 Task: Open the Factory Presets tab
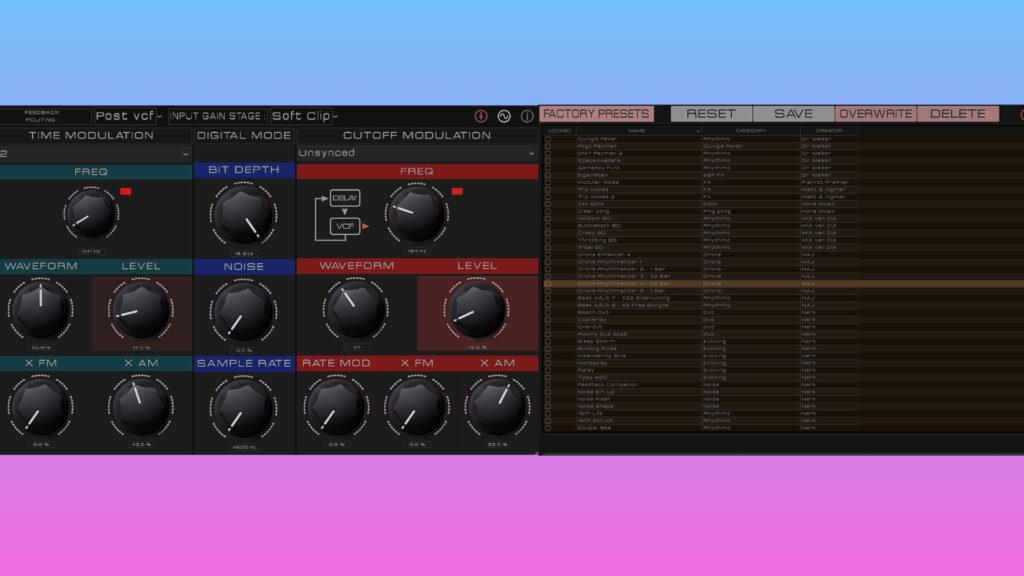597,114
